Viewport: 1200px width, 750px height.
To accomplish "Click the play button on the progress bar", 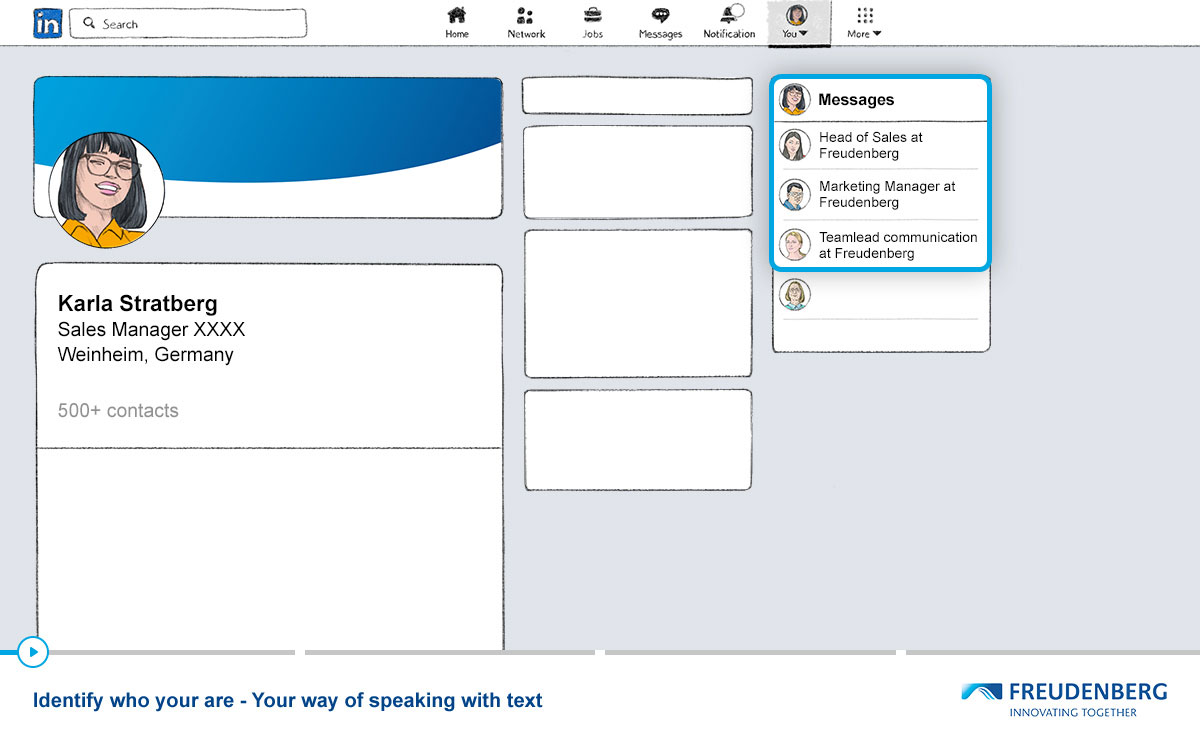I will point(33,652).
